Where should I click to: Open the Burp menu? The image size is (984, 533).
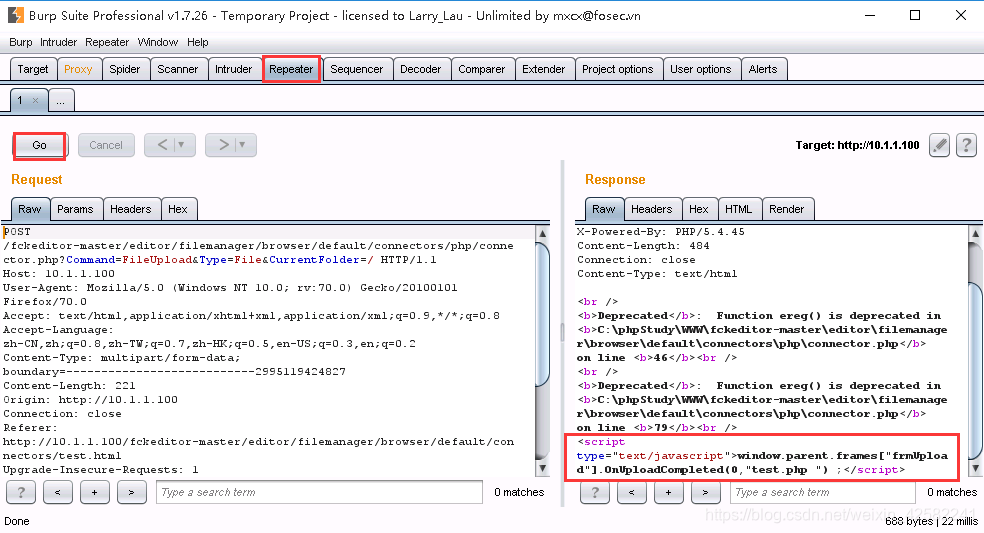21,42
